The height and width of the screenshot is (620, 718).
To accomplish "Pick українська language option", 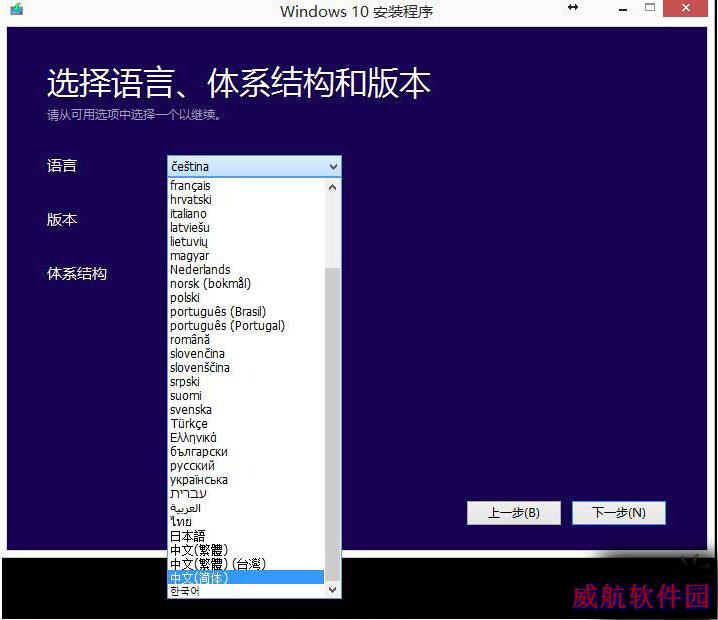I will click(246, 480).
